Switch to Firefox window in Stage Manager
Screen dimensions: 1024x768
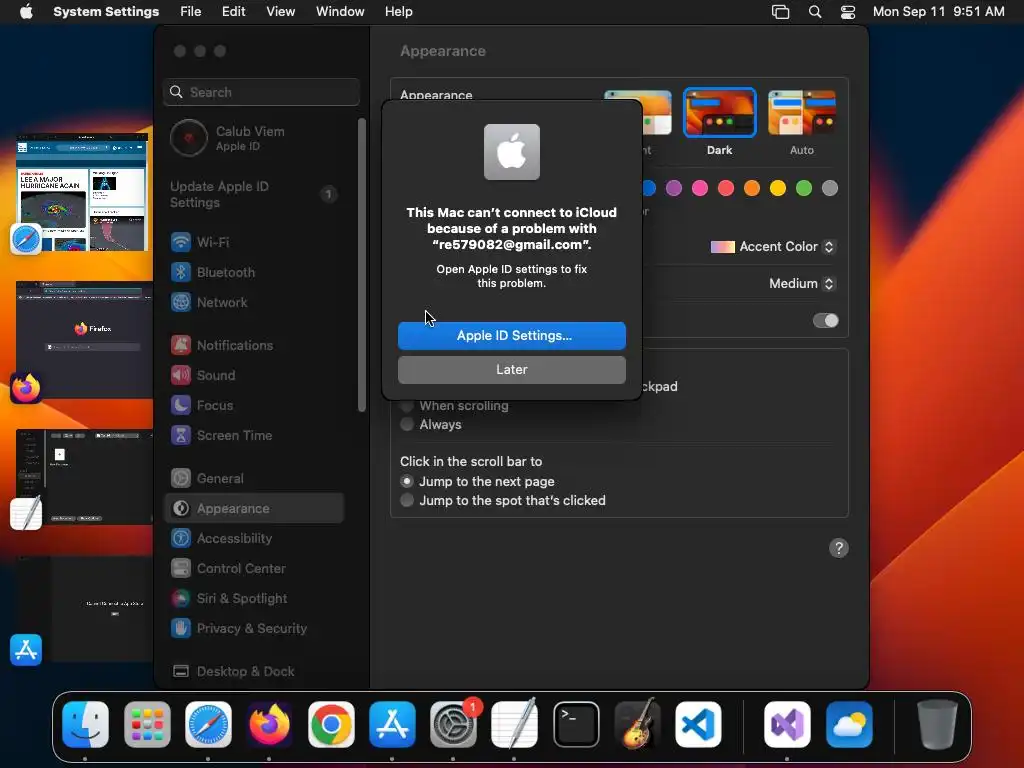tap(84, 340)
